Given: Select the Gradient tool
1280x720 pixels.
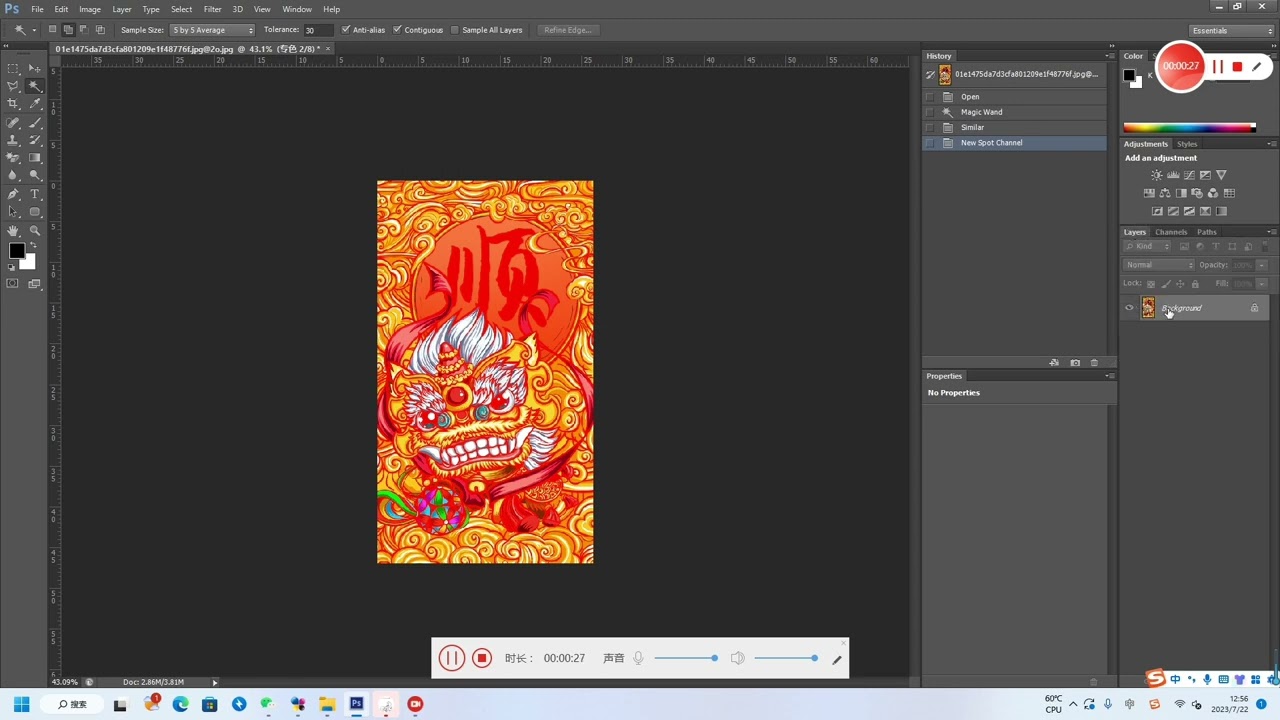Looking at the screenshot, I should 35,158.
